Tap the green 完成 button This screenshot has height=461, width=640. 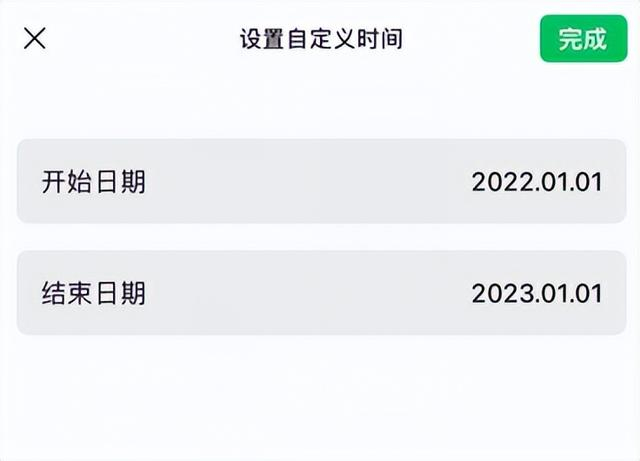point(583,39)
